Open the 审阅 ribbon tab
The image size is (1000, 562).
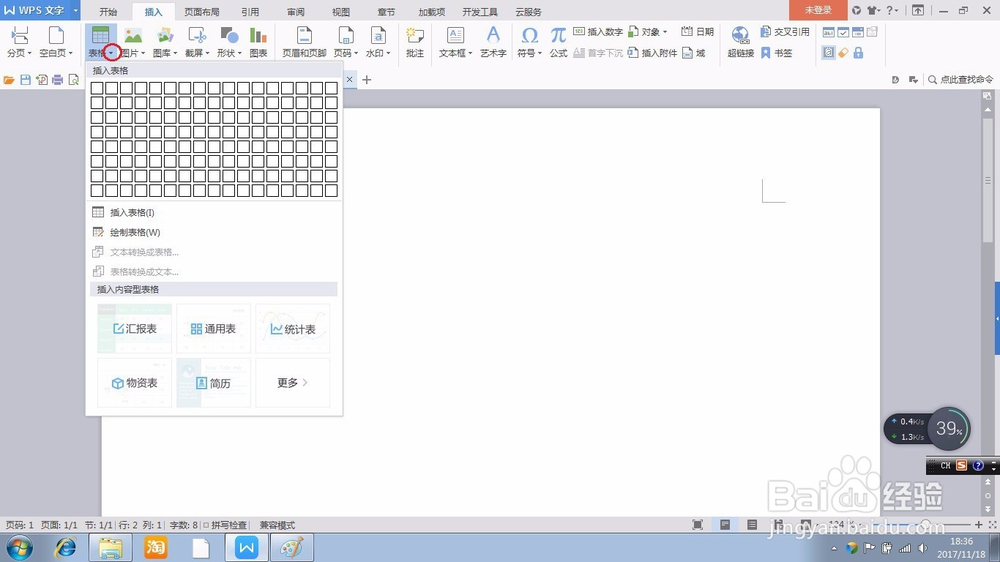(x=295, y=11)
